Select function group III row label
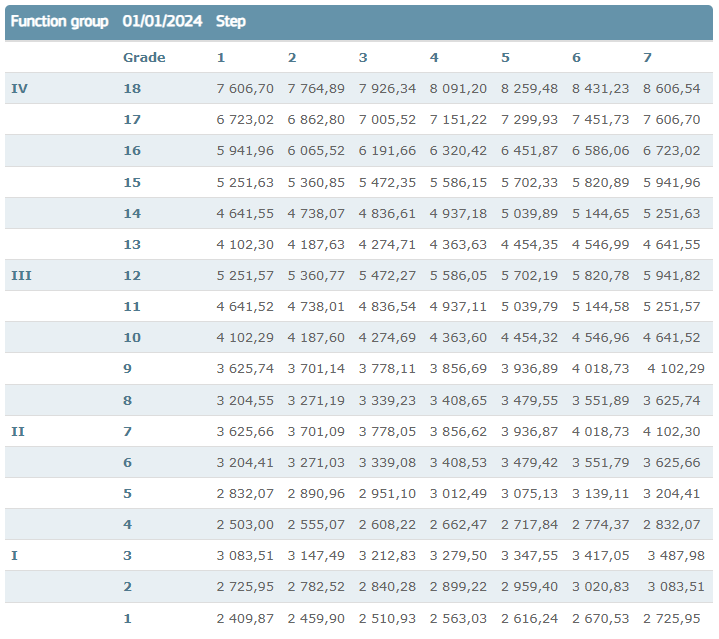This screenshot has height=639, width=719. [21, 275]
